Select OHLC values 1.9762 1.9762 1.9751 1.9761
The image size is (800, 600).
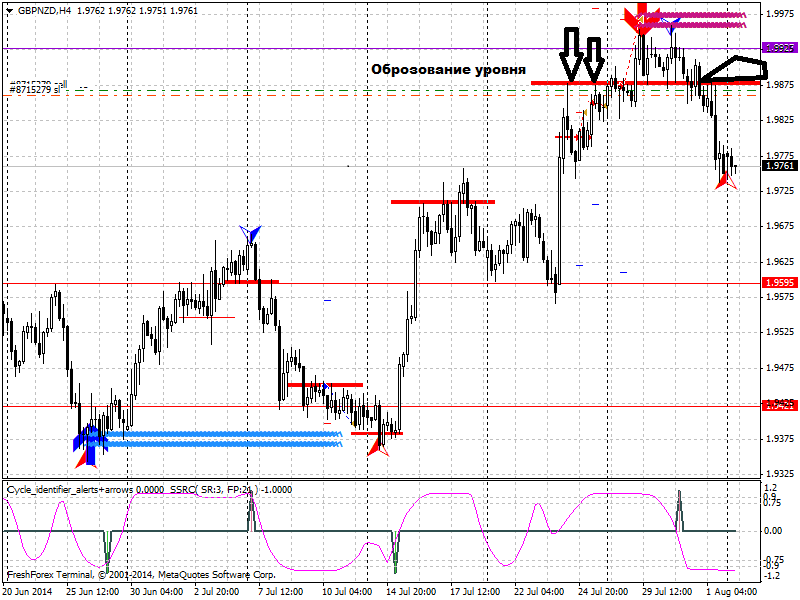(x=137, y=10)
